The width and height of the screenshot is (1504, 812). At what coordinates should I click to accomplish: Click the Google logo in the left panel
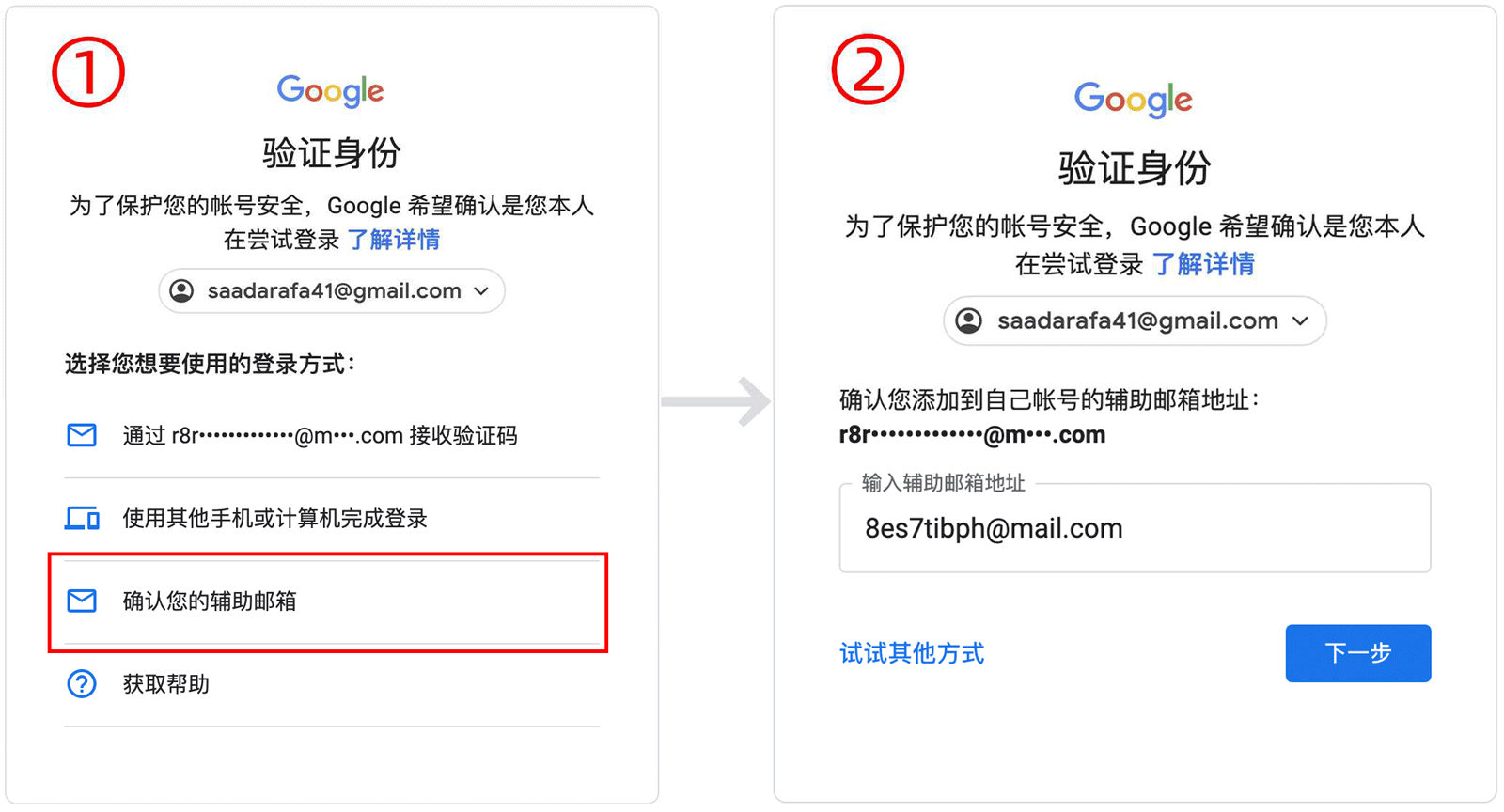click(331, 90)
